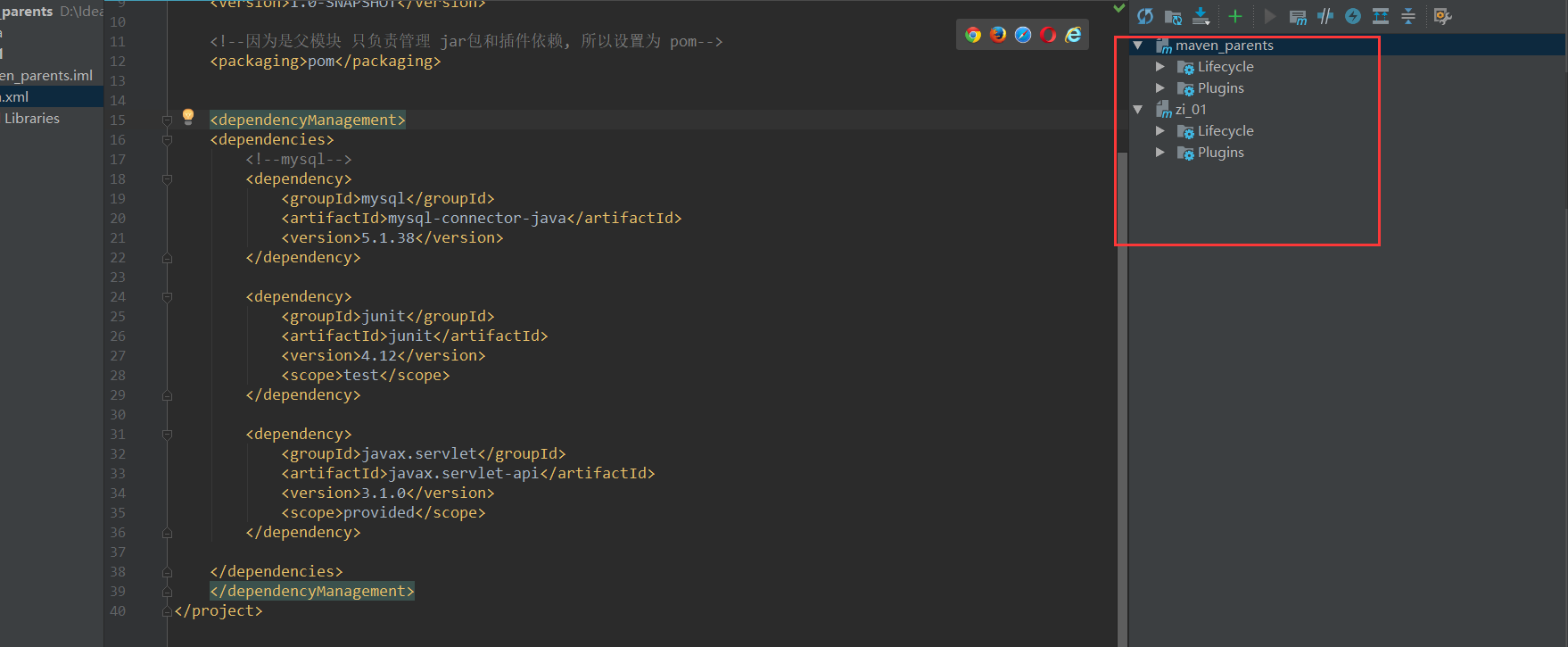Collapse the zi_01 tree node
Image resolution: width=1568 pixels, height=647 pixels.
pos(1138,109)
